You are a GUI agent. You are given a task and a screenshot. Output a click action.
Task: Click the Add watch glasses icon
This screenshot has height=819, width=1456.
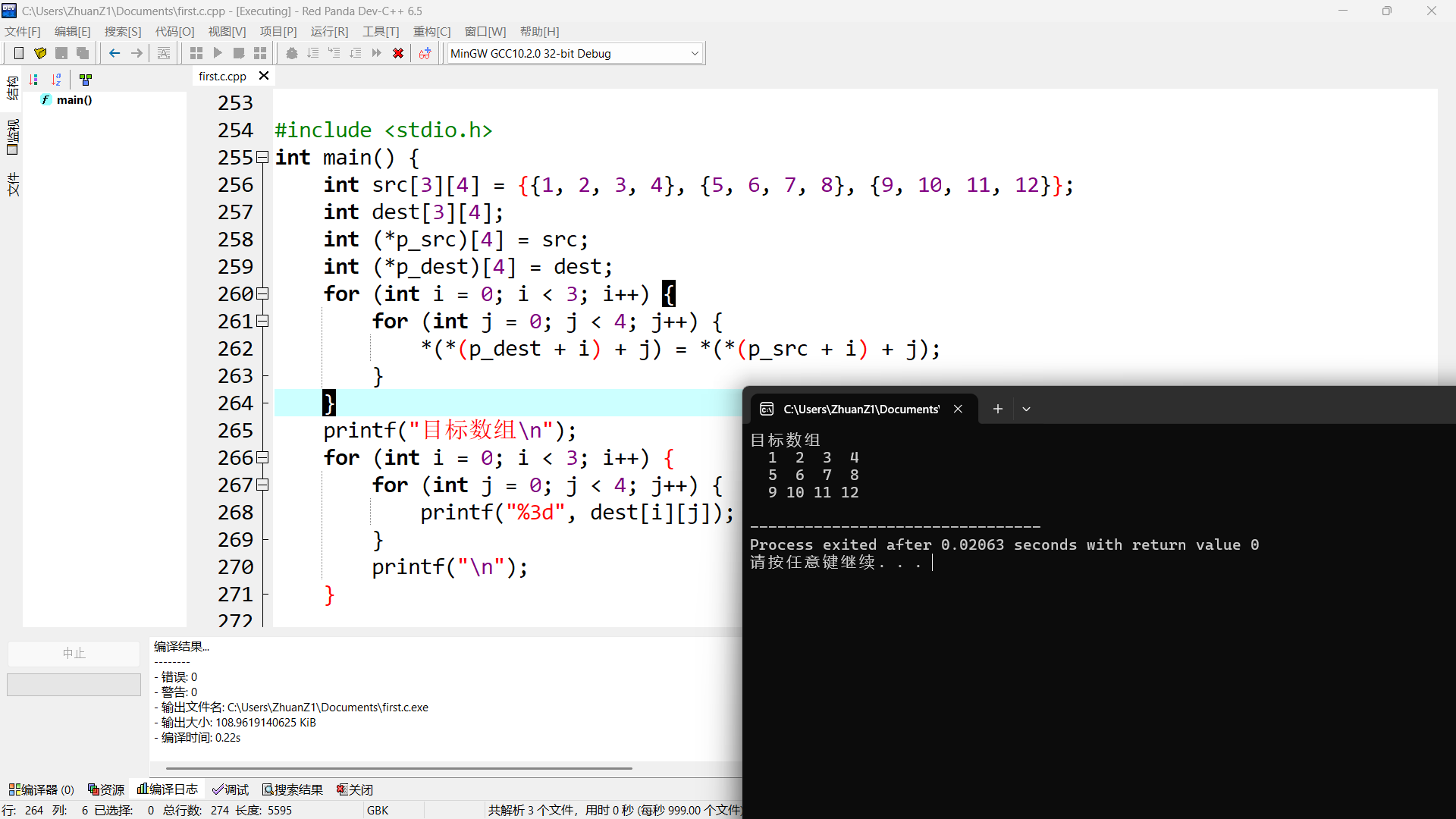(x=425, y=53)
